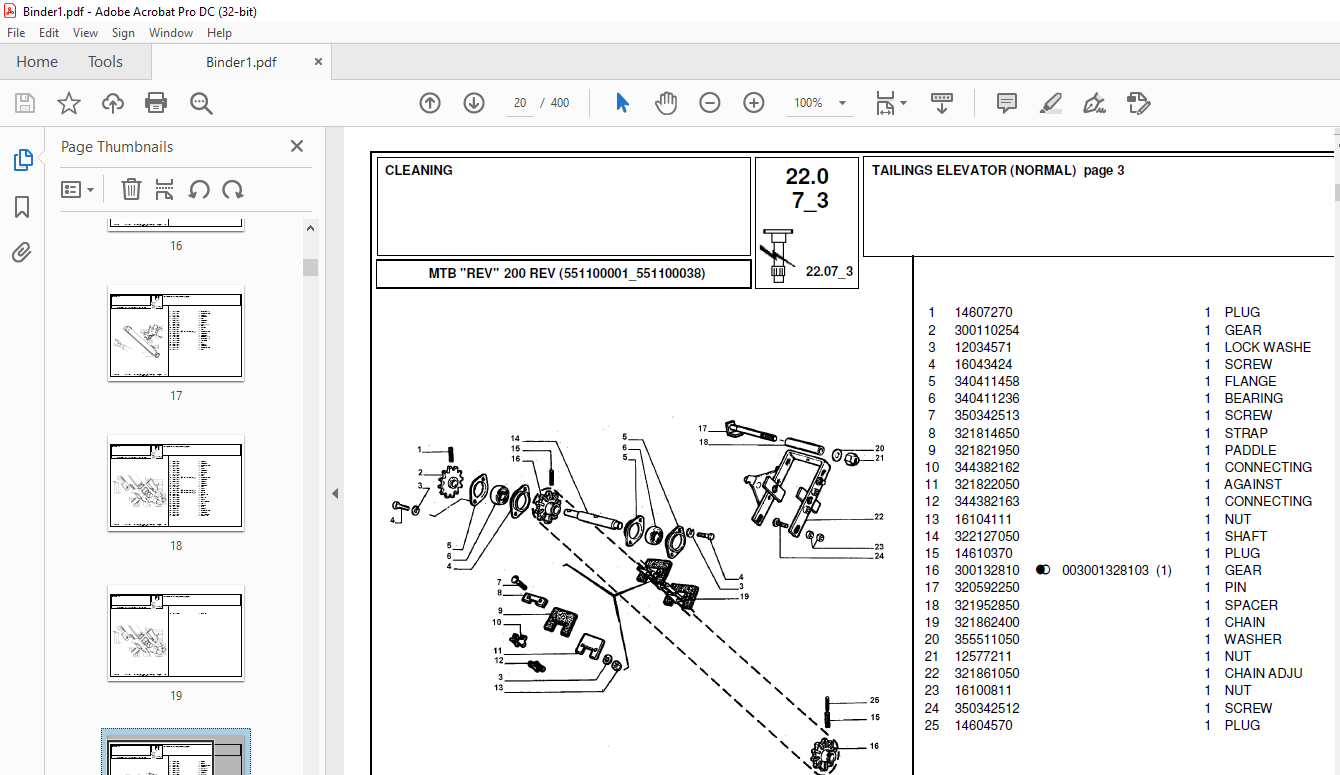Screen dimensions: 1340x775
Task: Click the page number input field
Action: [520, 103]
